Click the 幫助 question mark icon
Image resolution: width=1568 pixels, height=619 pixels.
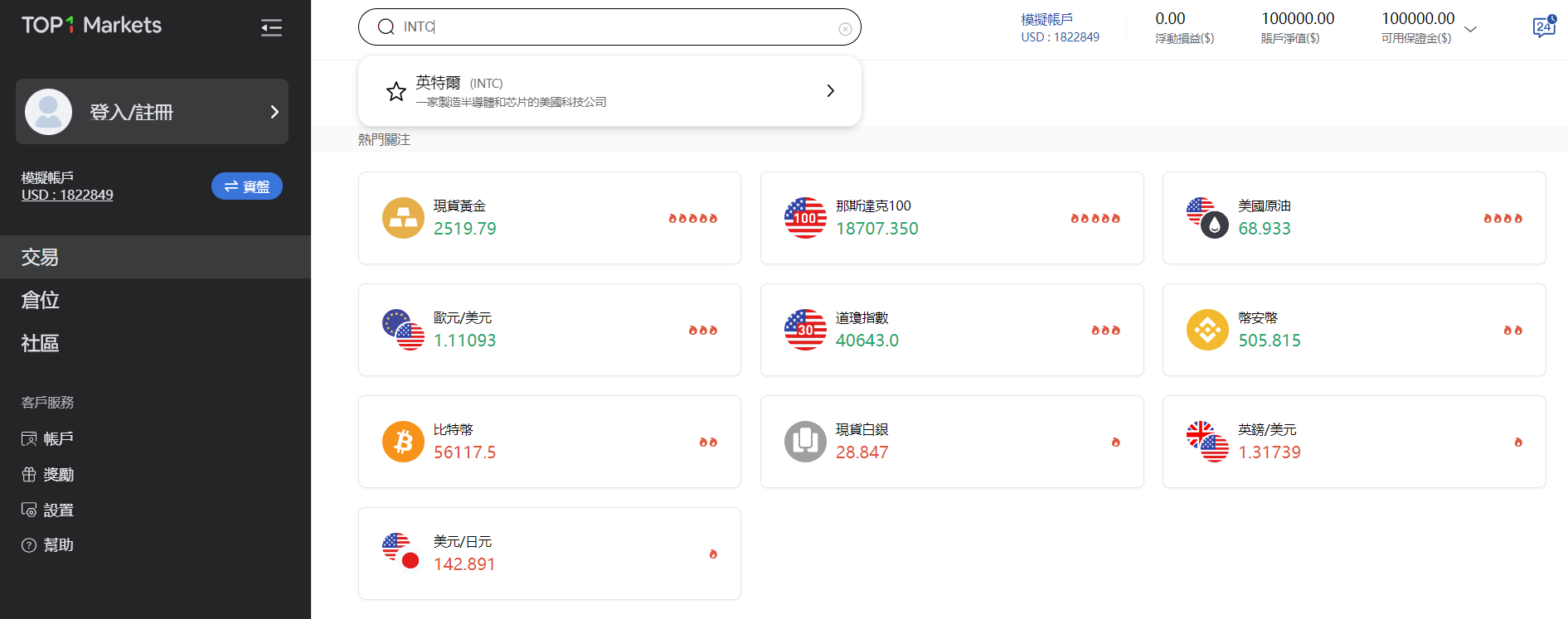pyautogui.click(x=29, y=545)
